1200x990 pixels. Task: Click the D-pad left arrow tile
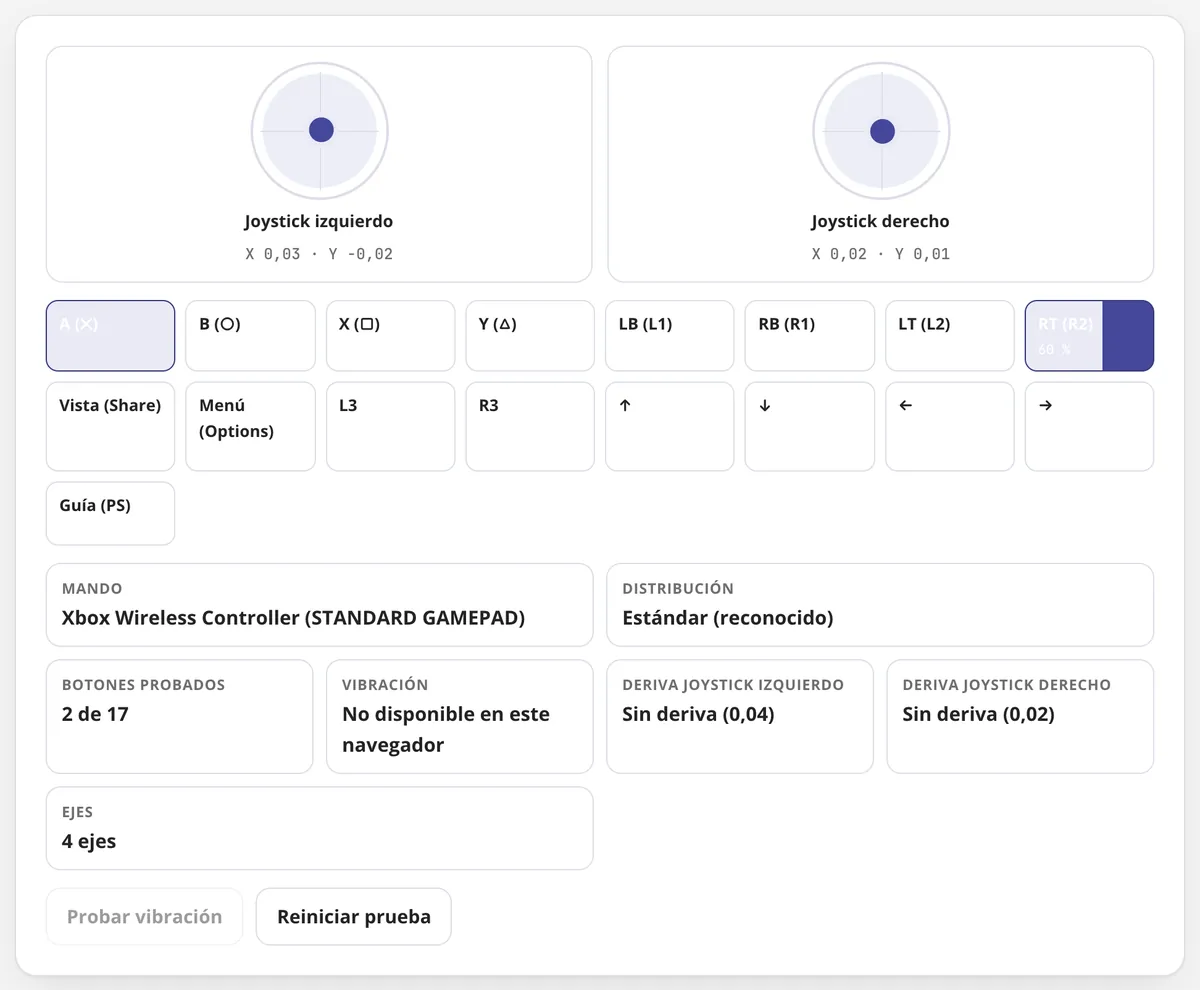click(950, 426)
